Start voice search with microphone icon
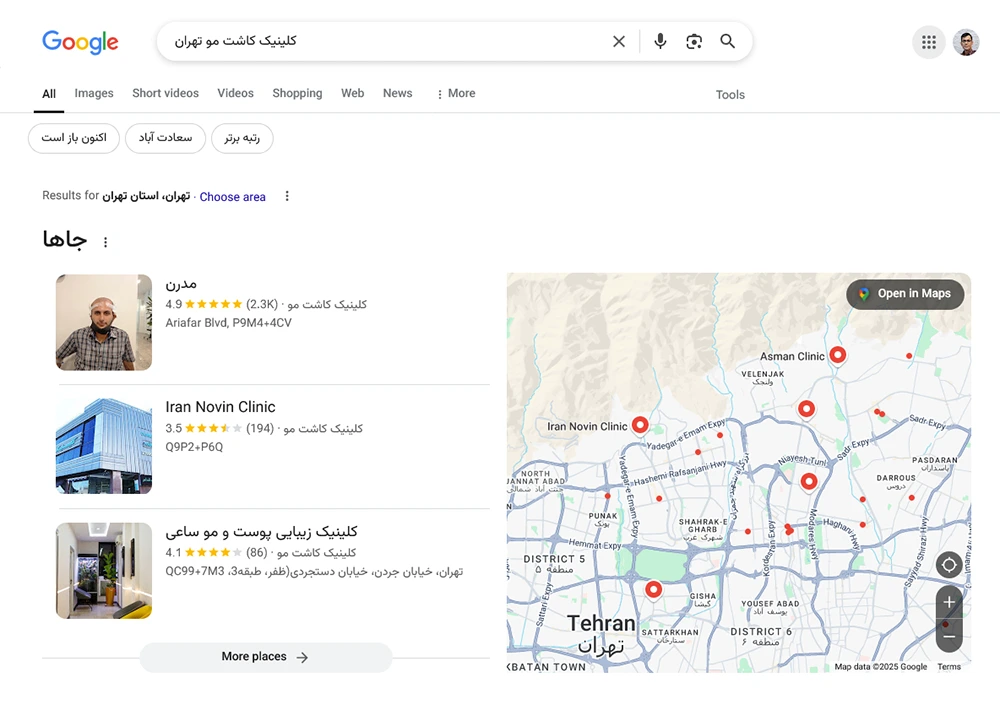1000x705 pixels. pyautogui.click(x=660, y=41)
